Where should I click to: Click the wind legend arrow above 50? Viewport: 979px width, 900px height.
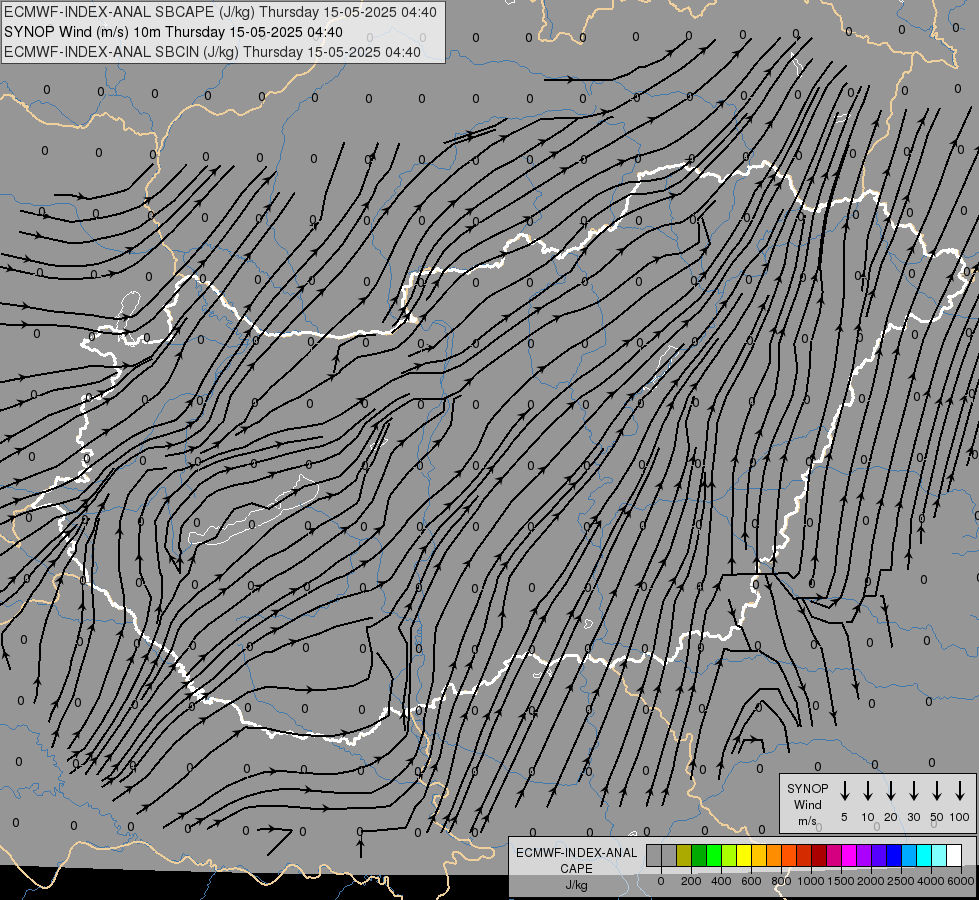(x=937, y=791)
